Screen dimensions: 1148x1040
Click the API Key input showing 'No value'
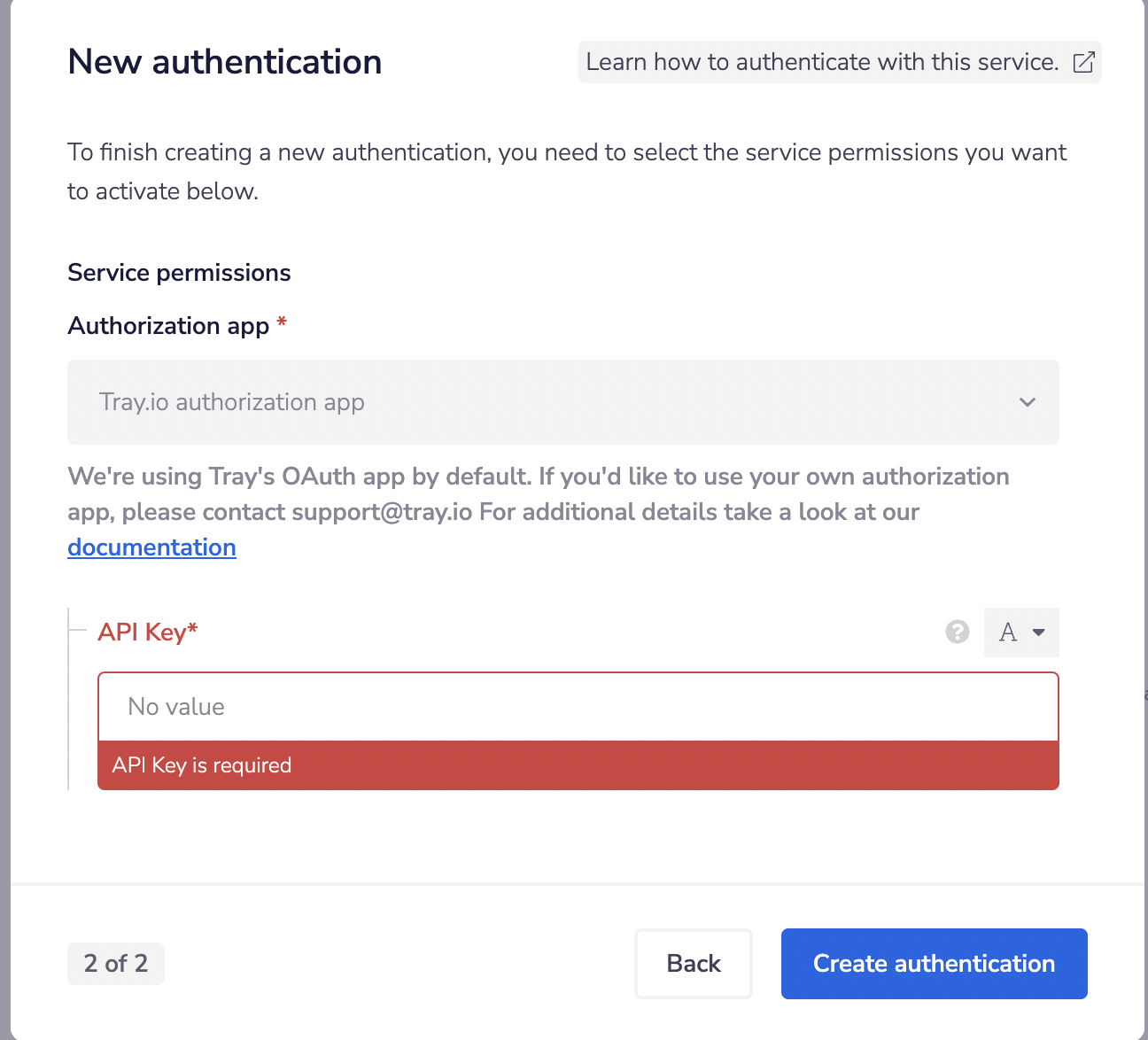tap(578, 706)
